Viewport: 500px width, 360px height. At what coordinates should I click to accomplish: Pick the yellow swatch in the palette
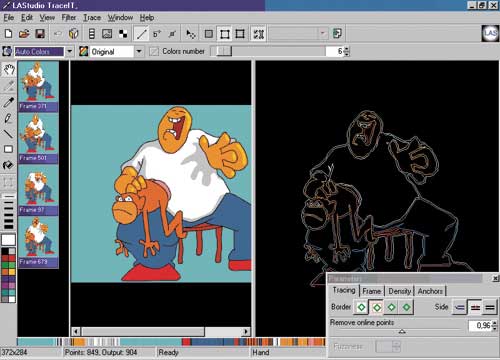coord(12,272)
